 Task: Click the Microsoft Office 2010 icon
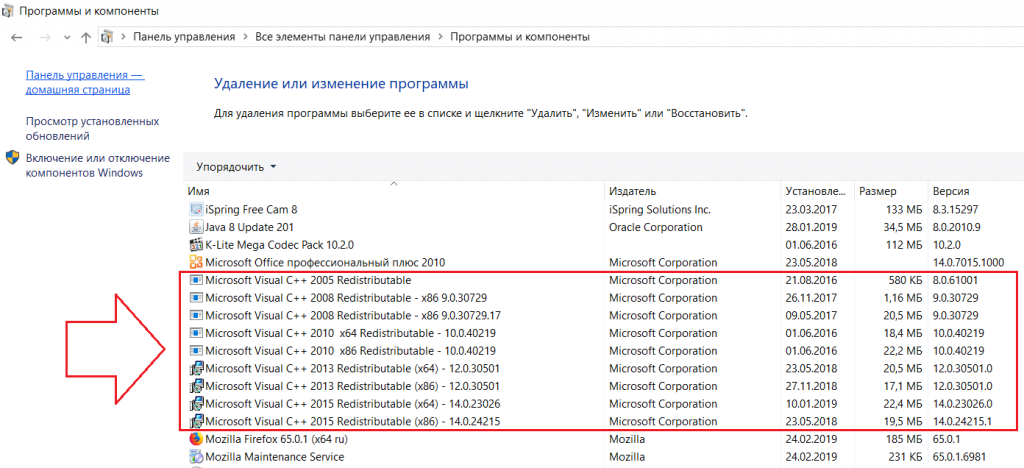(x=196, y=262)
